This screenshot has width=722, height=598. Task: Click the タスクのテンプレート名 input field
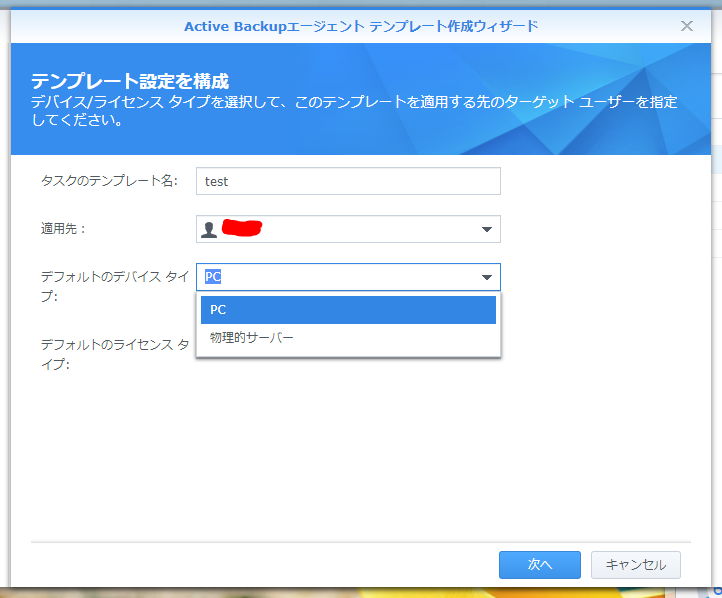348,181
